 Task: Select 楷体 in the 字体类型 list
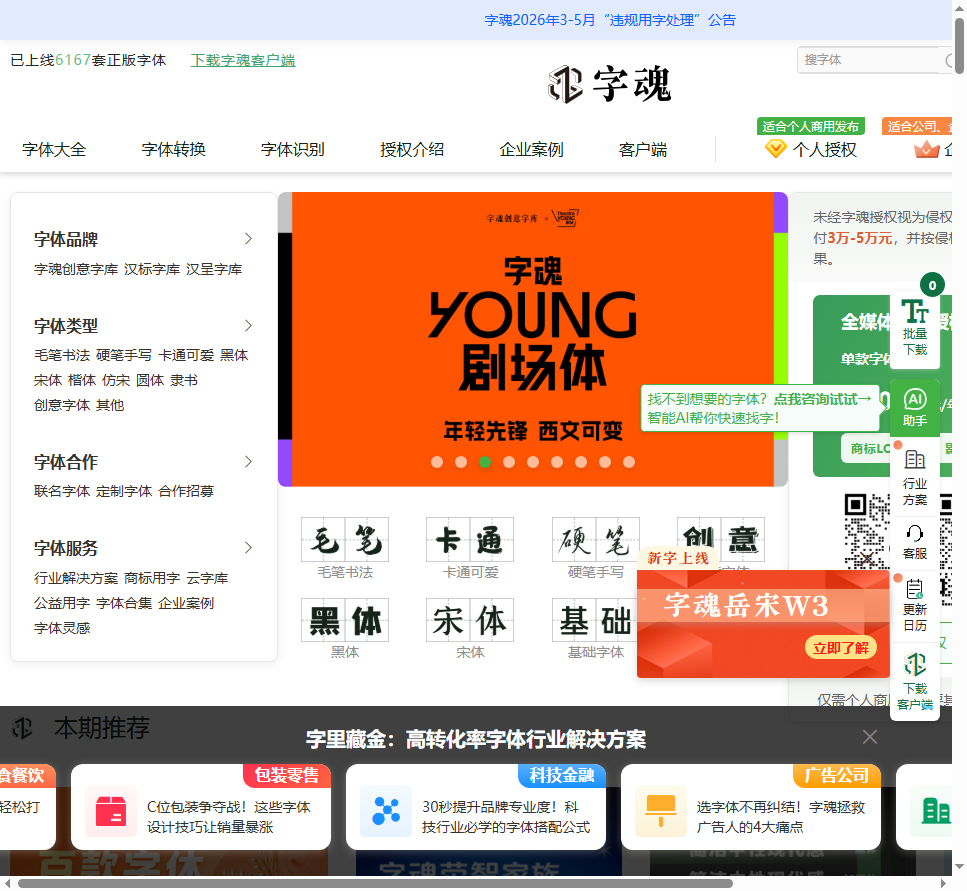coord(82,380)
